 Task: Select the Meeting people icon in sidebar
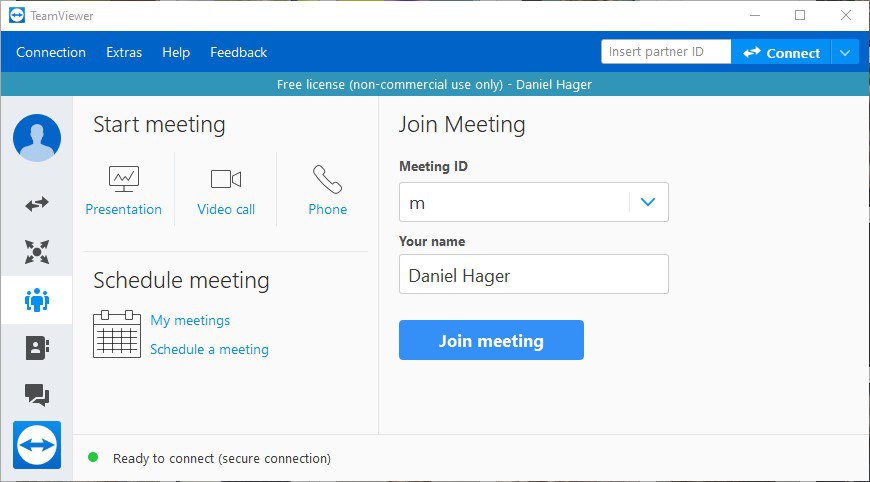click(37, 300)
